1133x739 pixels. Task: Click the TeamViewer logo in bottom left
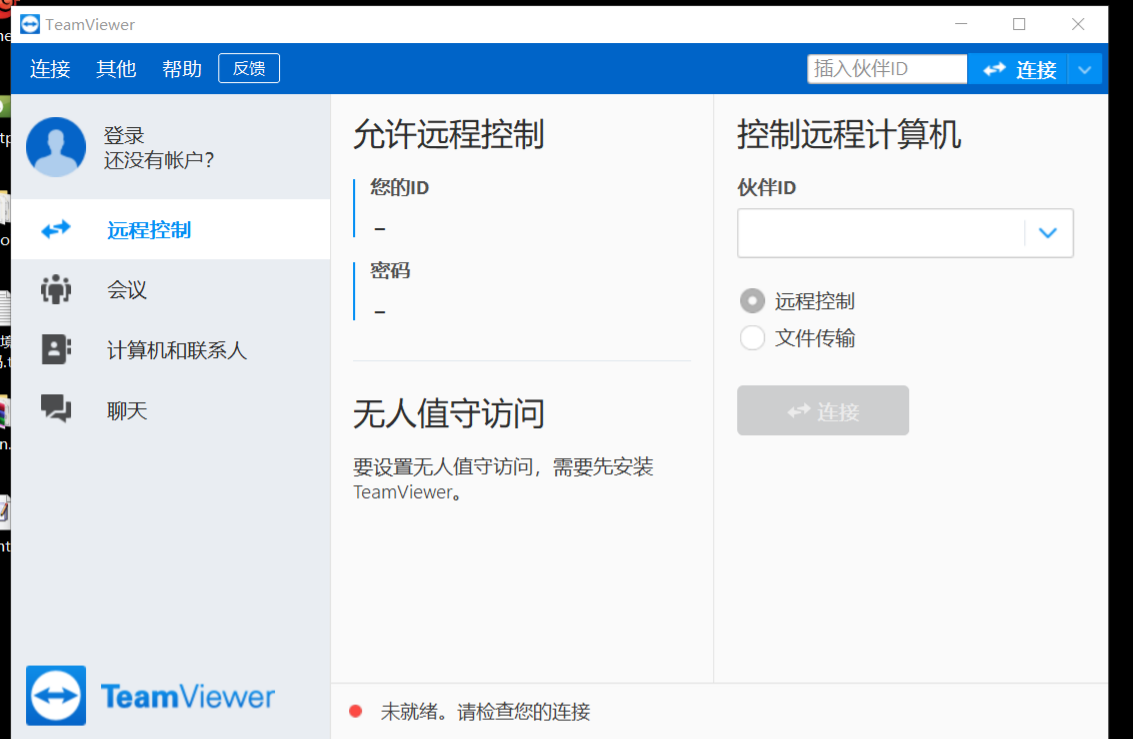click(150, 696)
